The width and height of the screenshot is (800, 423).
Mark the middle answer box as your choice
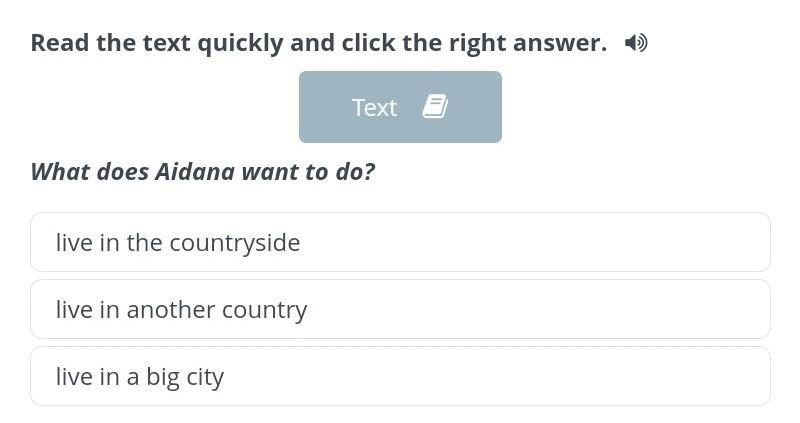pyautogui.click(x=401, y=309)
